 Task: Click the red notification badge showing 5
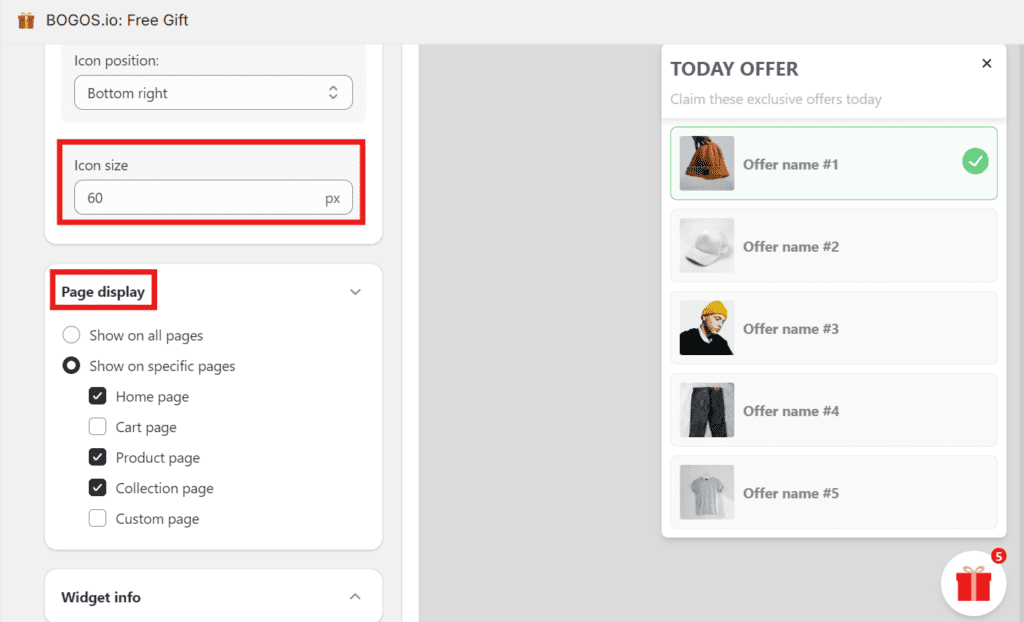point(998,556)
